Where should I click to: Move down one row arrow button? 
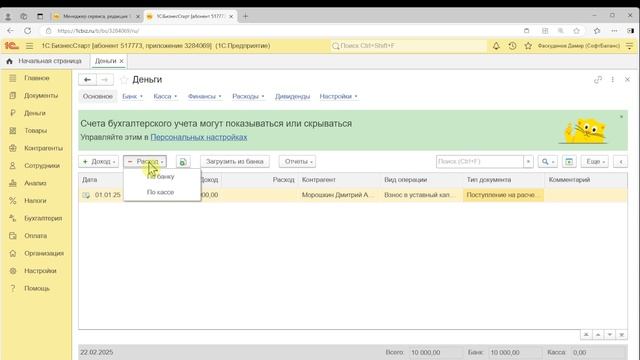[610, 335]
